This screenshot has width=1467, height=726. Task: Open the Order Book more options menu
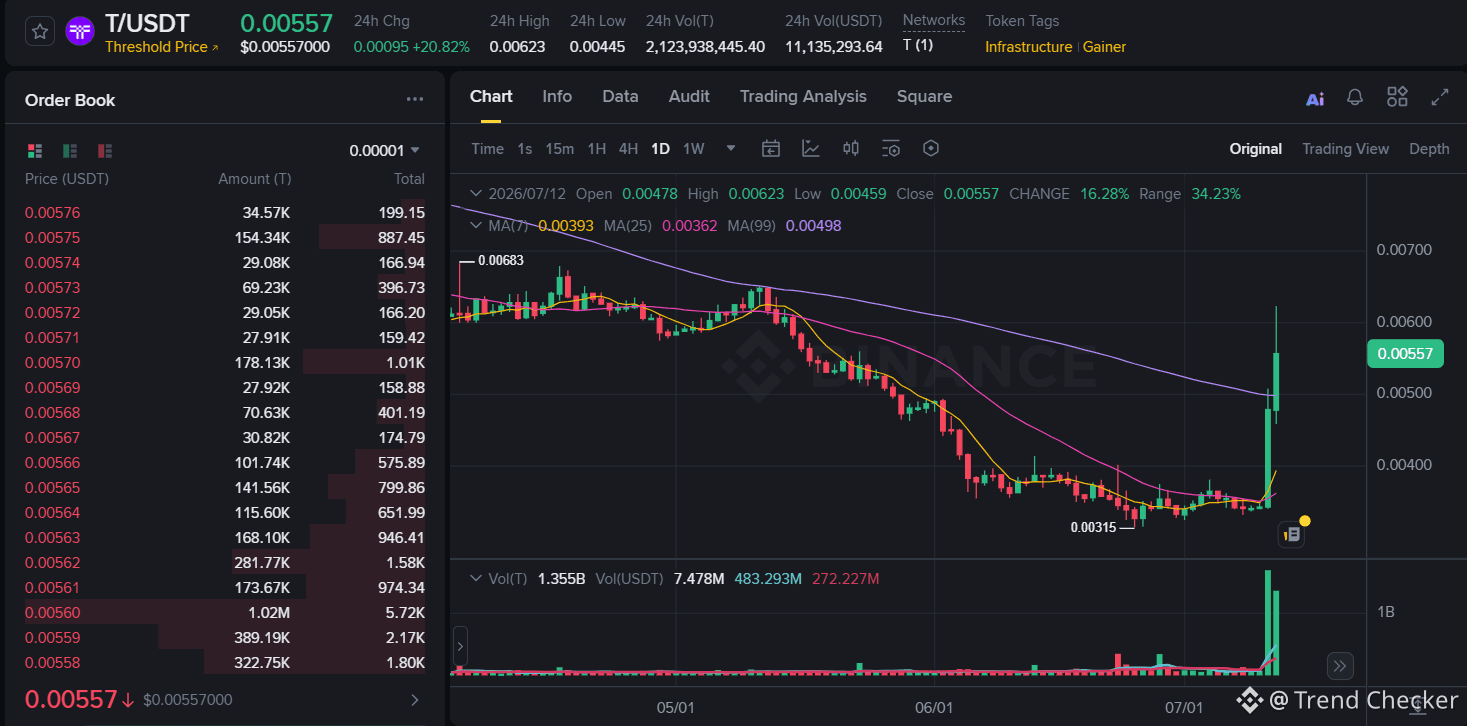pyautogui.click(x=415, y=100)
